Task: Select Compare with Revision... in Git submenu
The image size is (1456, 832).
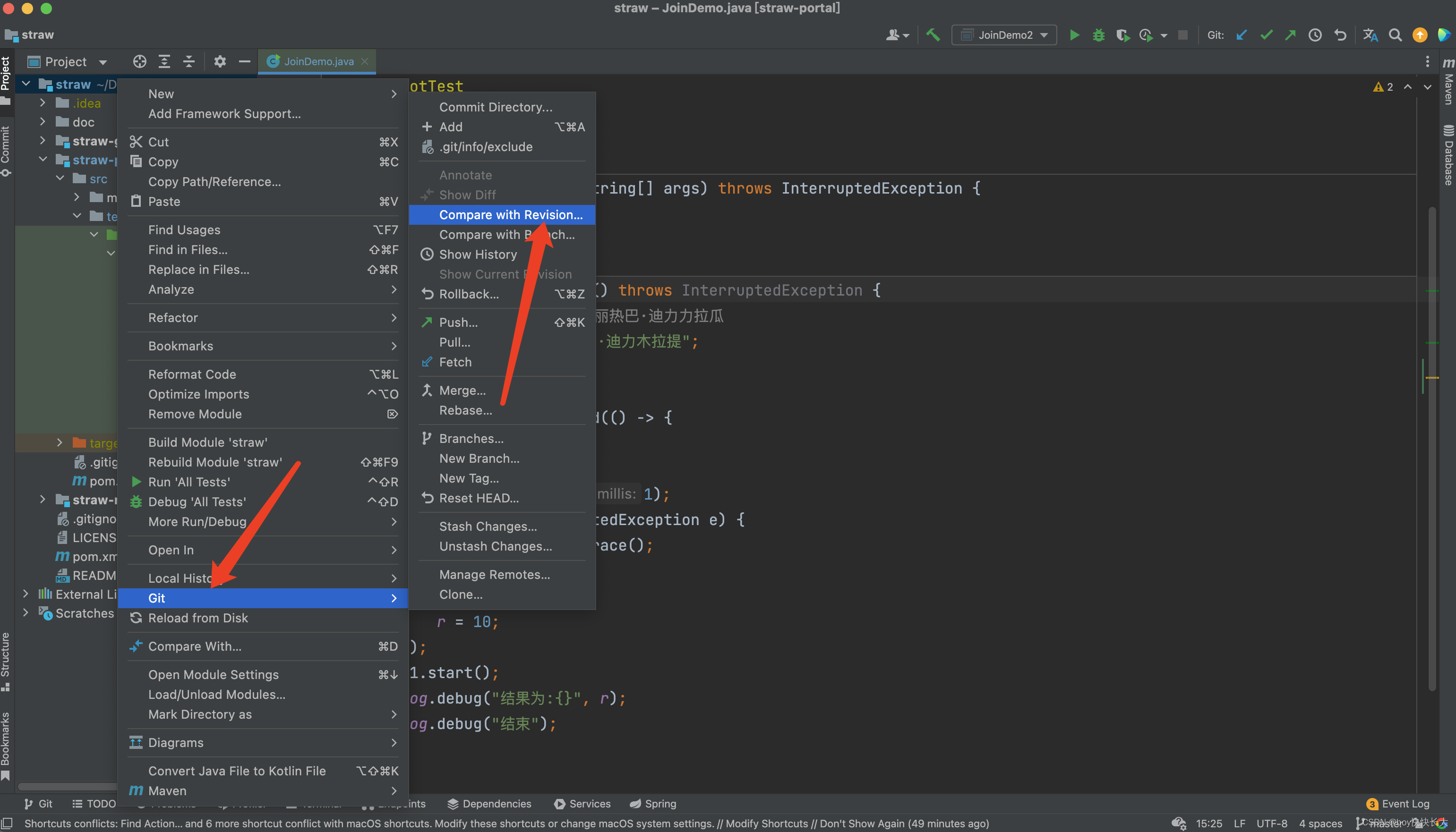Action: click(502, 215)
